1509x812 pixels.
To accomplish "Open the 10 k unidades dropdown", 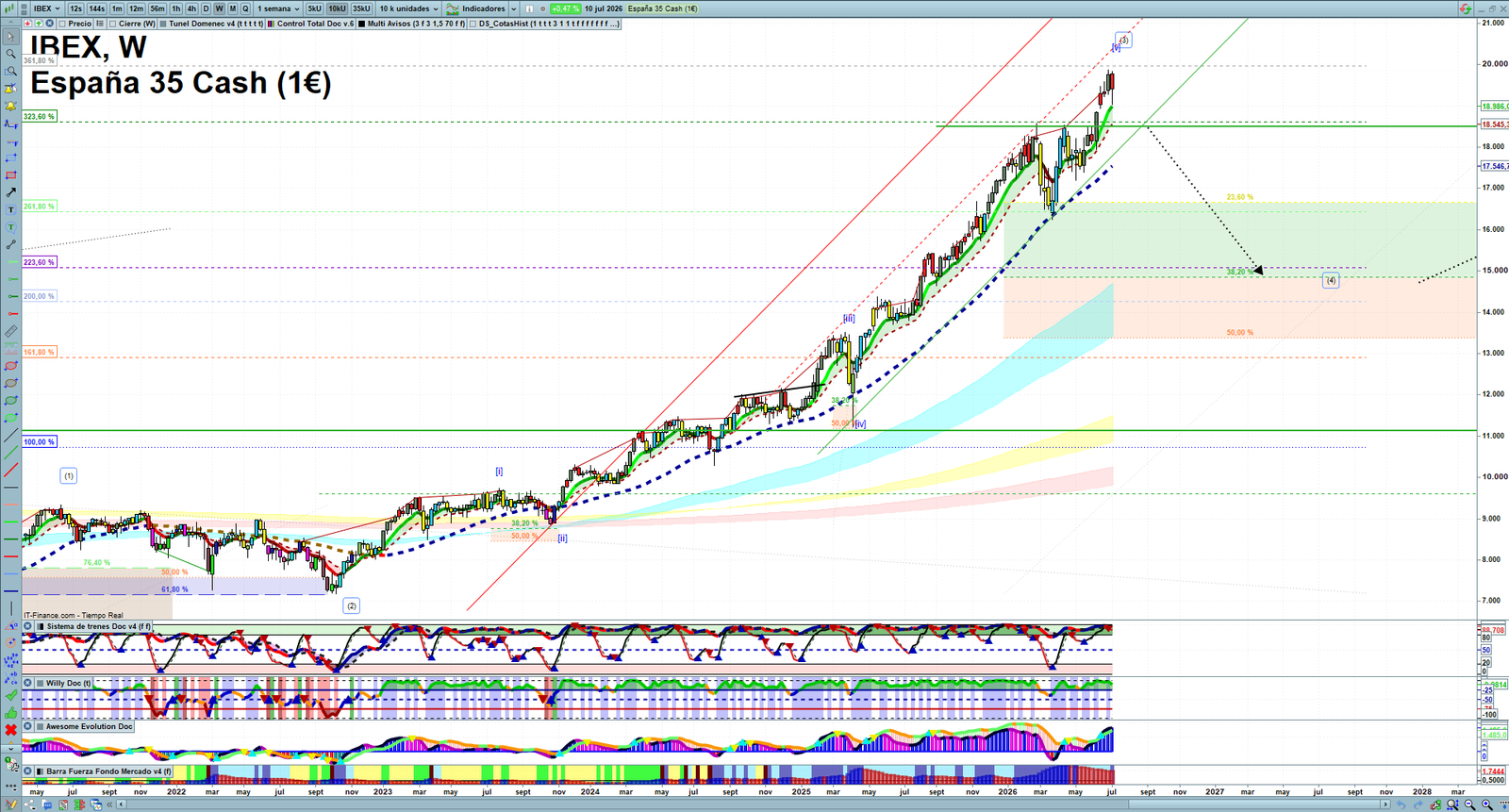I will click(408, 8).
